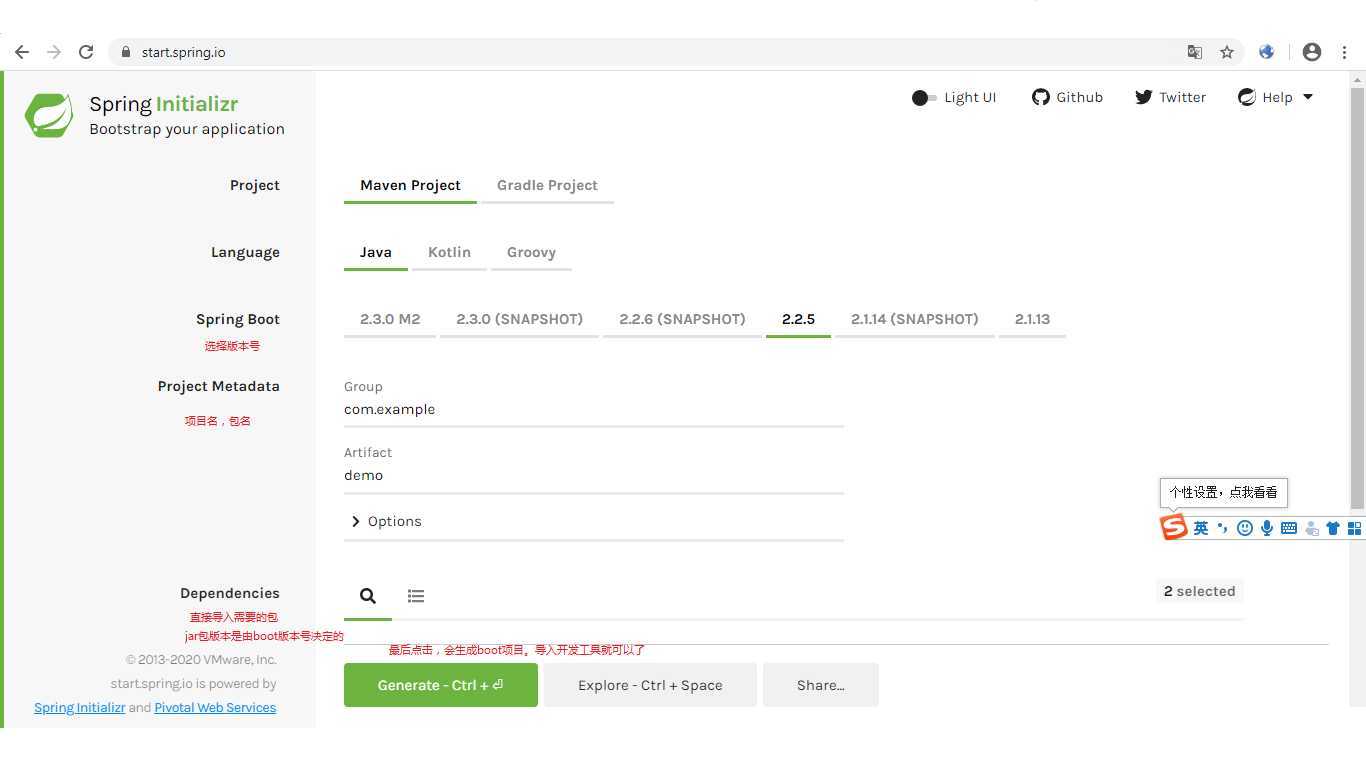
Task: Open Sogou skin shirt icon
Action: (1333, 528)
